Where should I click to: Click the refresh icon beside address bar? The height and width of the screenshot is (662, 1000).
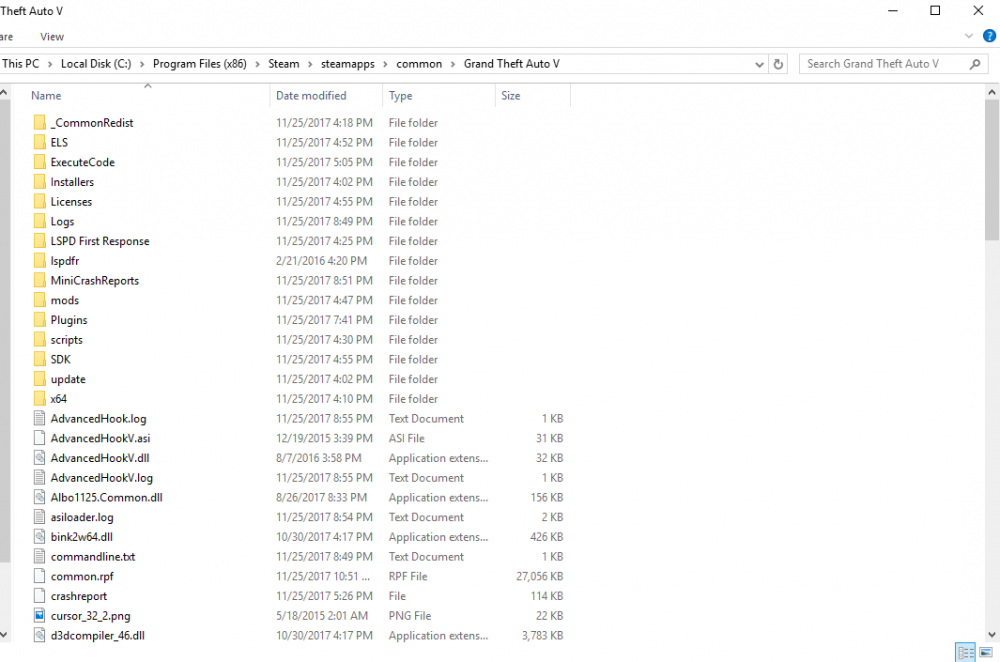point(778,64)
